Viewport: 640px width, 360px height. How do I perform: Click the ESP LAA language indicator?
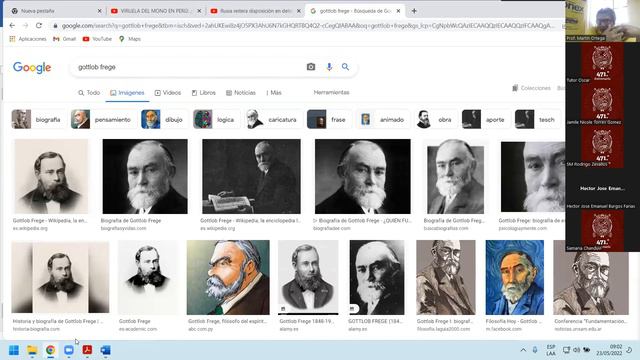pos(551,350)
